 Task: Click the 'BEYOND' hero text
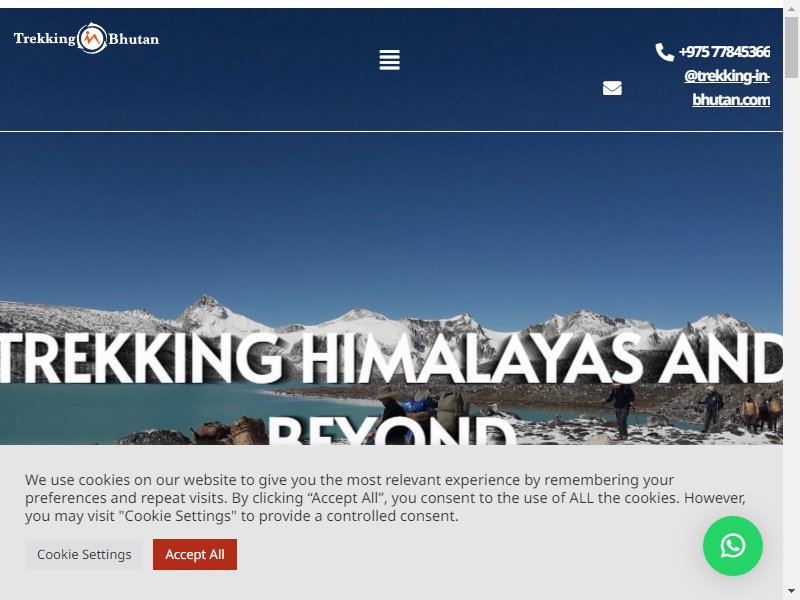tap(391, 430)
